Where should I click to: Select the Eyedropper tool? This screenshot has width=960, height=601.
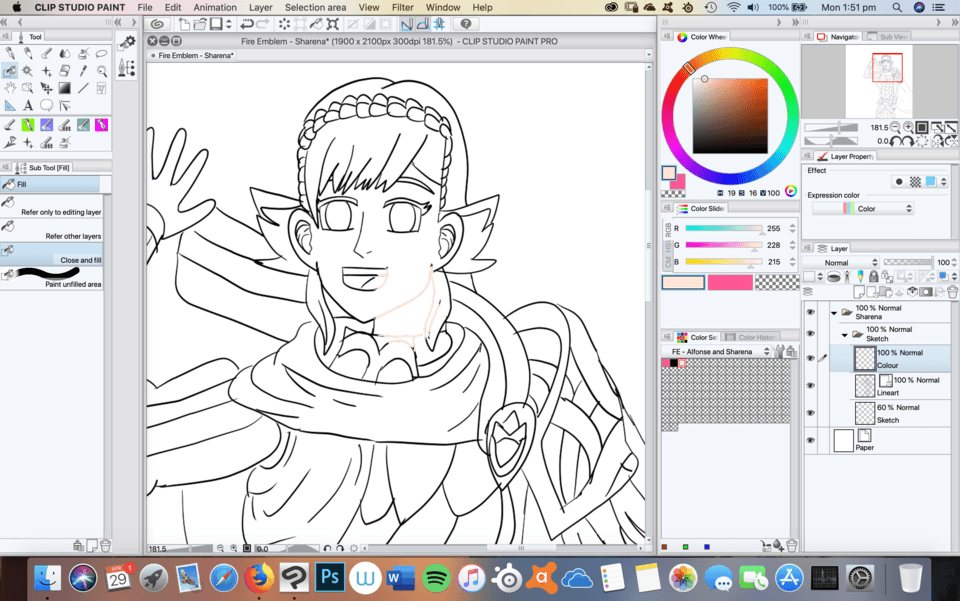(83, 70)
